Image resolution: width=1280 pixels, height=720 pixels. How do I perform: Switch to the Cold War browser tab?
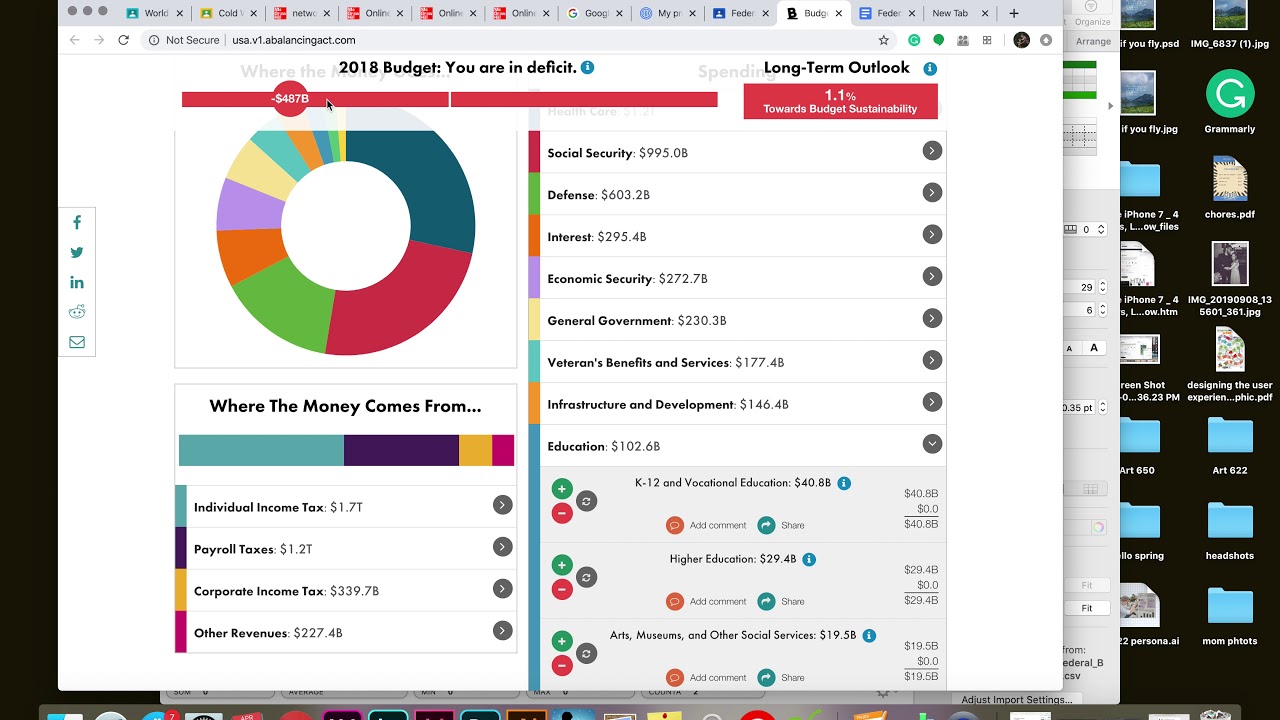coord(228,13)
